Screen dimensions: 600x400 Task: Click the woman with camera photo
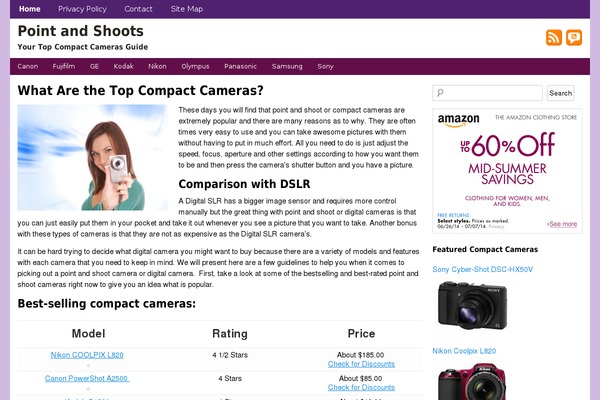[92, 157]
